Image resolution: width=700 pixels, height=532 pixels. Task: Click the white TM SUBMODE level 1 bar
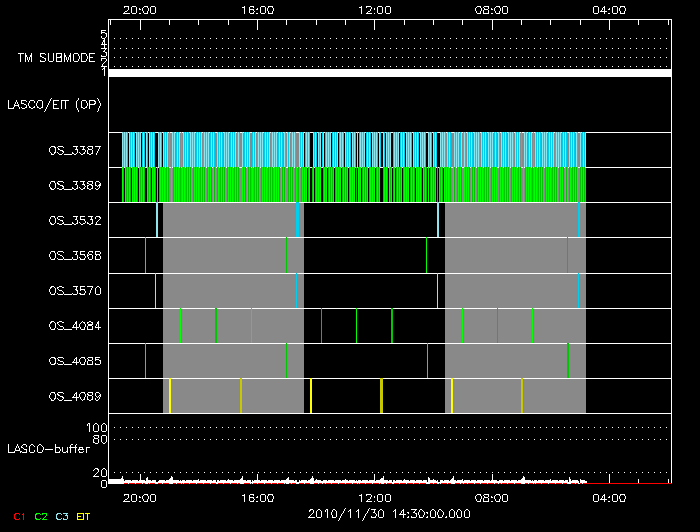[389, 73]
